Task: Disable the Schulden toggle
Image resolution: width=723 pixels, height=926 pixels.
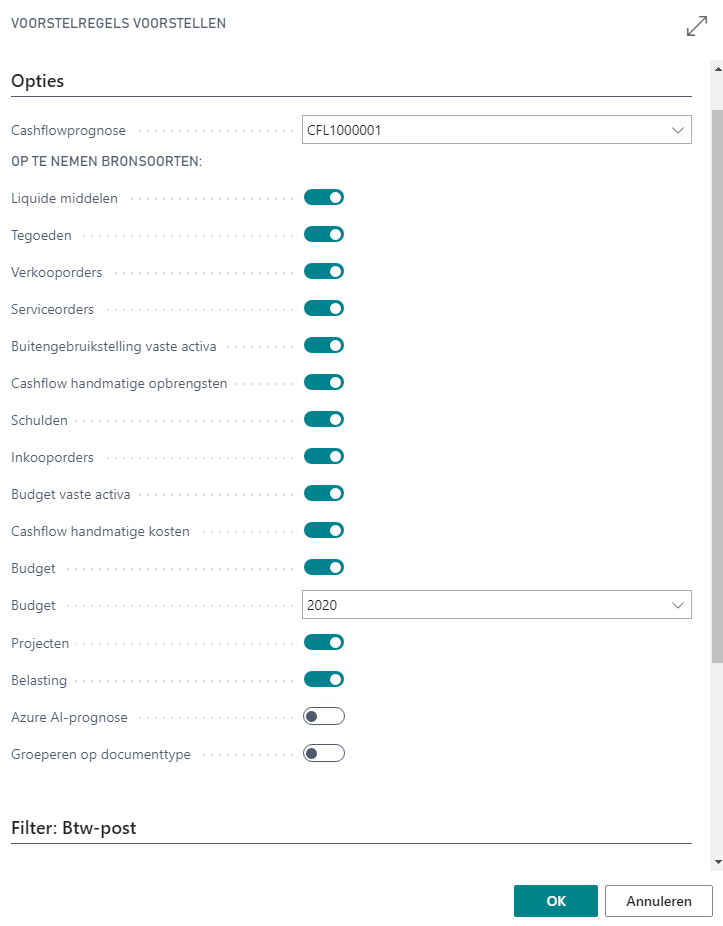Action: coord(323,419)
